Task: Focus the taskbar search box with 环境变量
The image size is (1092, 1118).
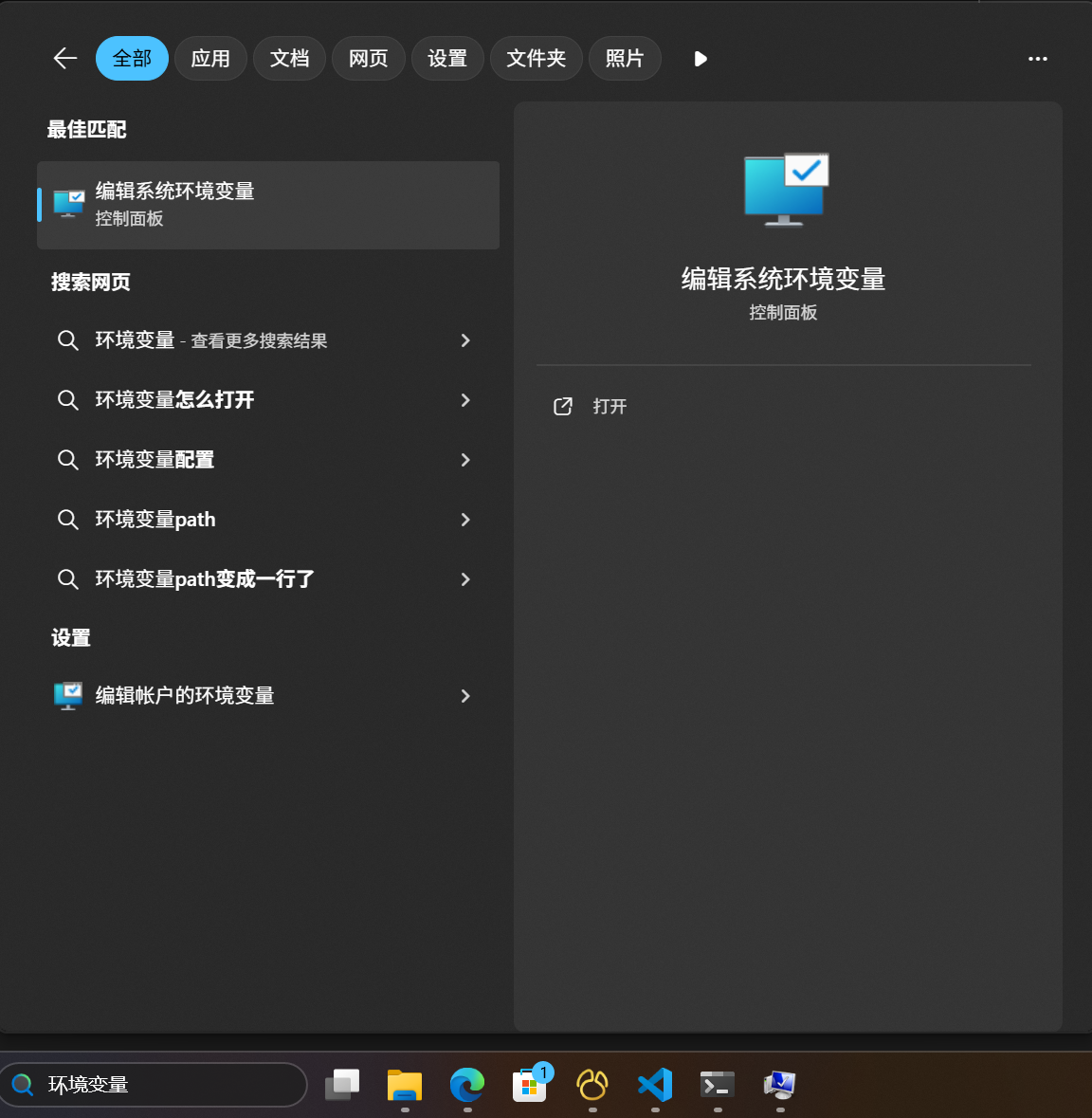Action: click(x=154, y=1085)
